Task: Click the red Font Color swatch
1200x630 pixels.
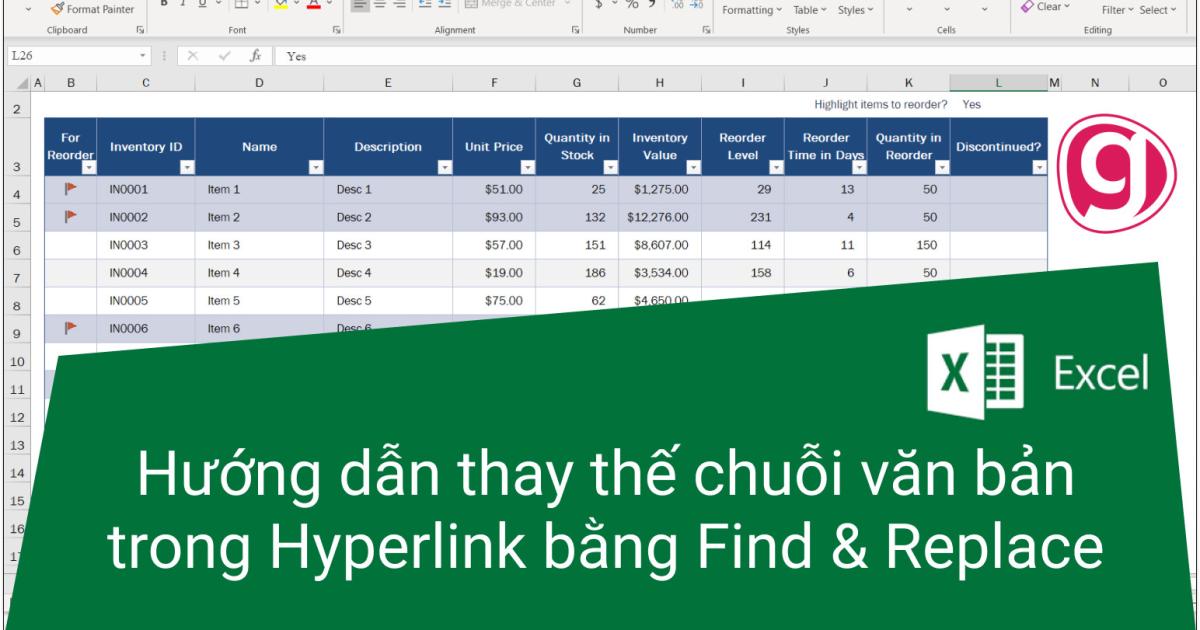Action: [x=312, y=6]
